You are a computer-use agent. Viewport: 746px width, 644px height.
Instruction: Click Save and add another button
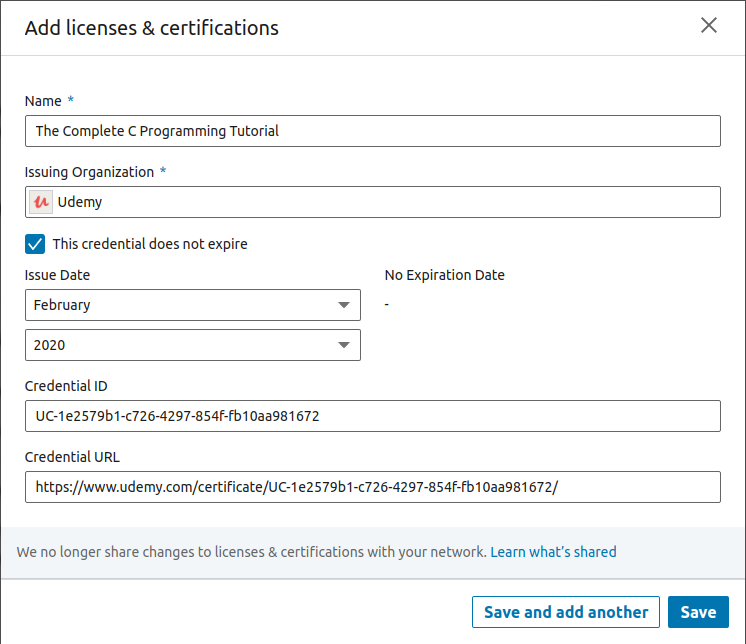566,612
